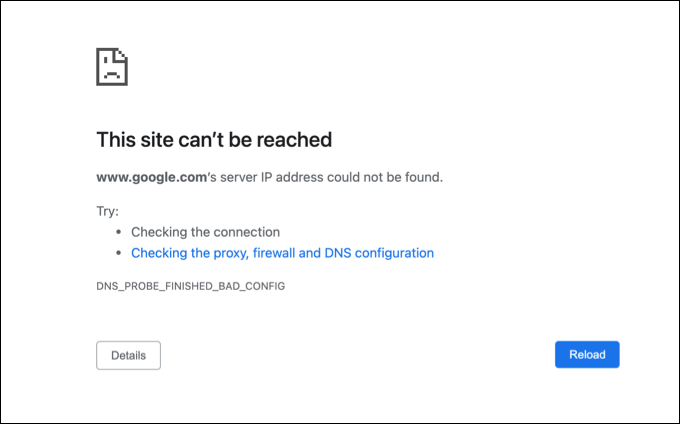The height and width of the screenshot is (424, 680).
Task: Click the word "connection" in the first suggestion
Action: pos(247,232)
